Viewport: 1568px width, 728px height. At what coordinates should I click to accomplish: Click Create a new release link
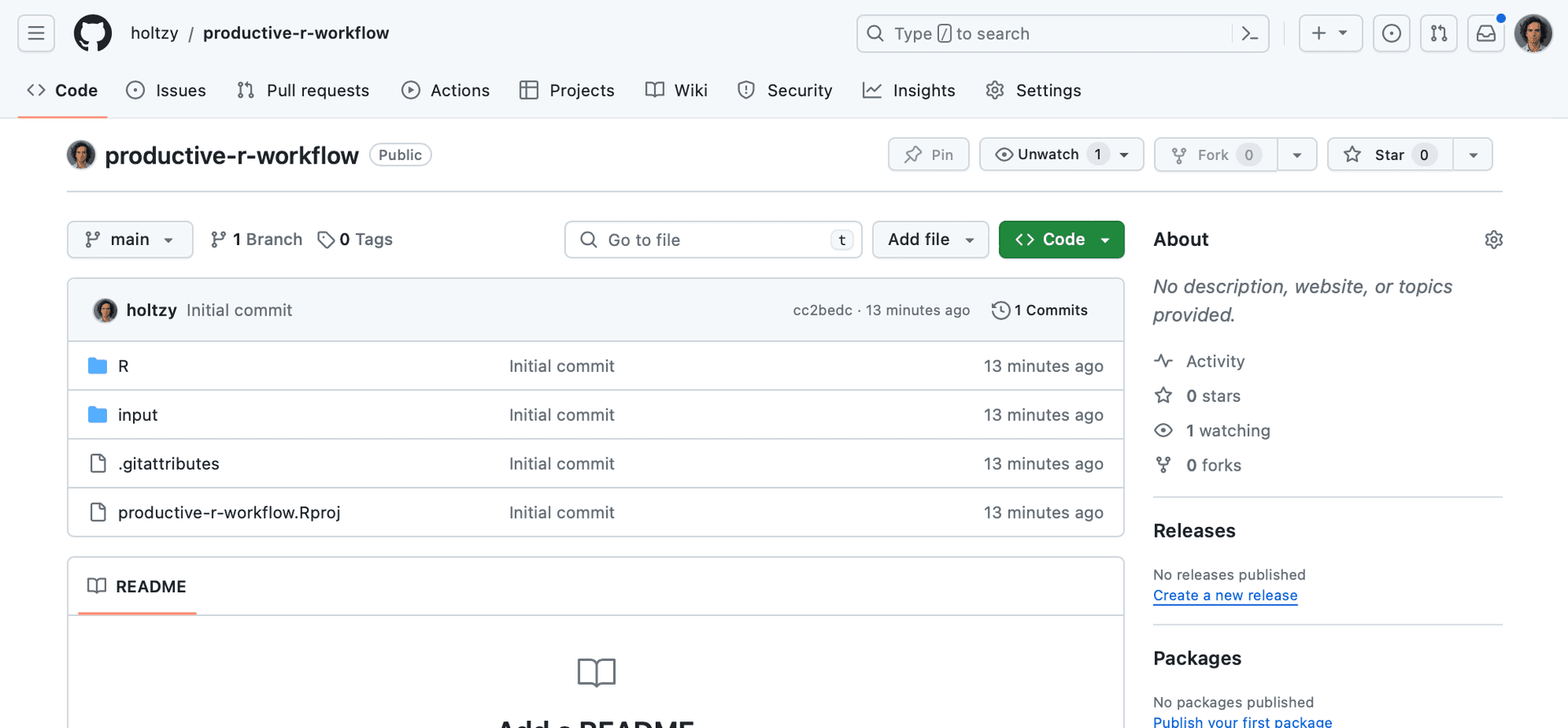pos(1224,596)
